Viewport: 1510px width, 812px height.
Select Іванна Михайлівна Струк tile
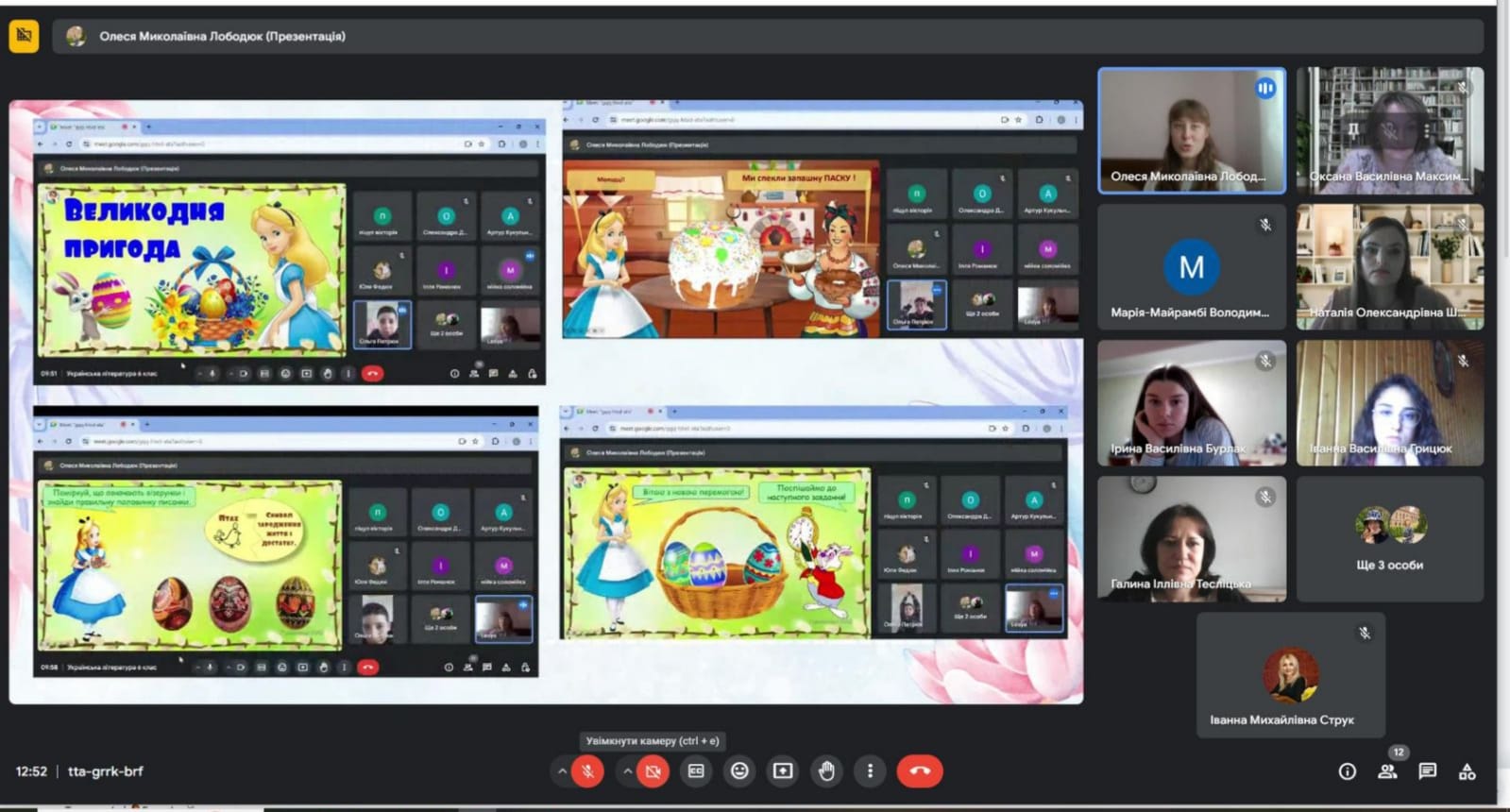1290,675
